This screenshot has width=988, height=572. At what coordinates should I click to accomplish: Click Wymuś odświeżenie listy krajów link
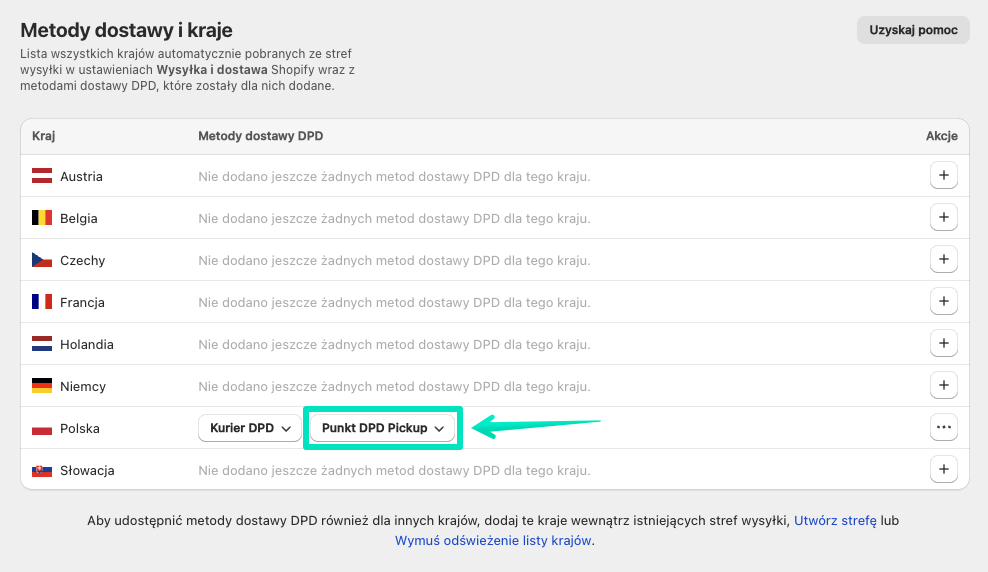tap(493, 541)
